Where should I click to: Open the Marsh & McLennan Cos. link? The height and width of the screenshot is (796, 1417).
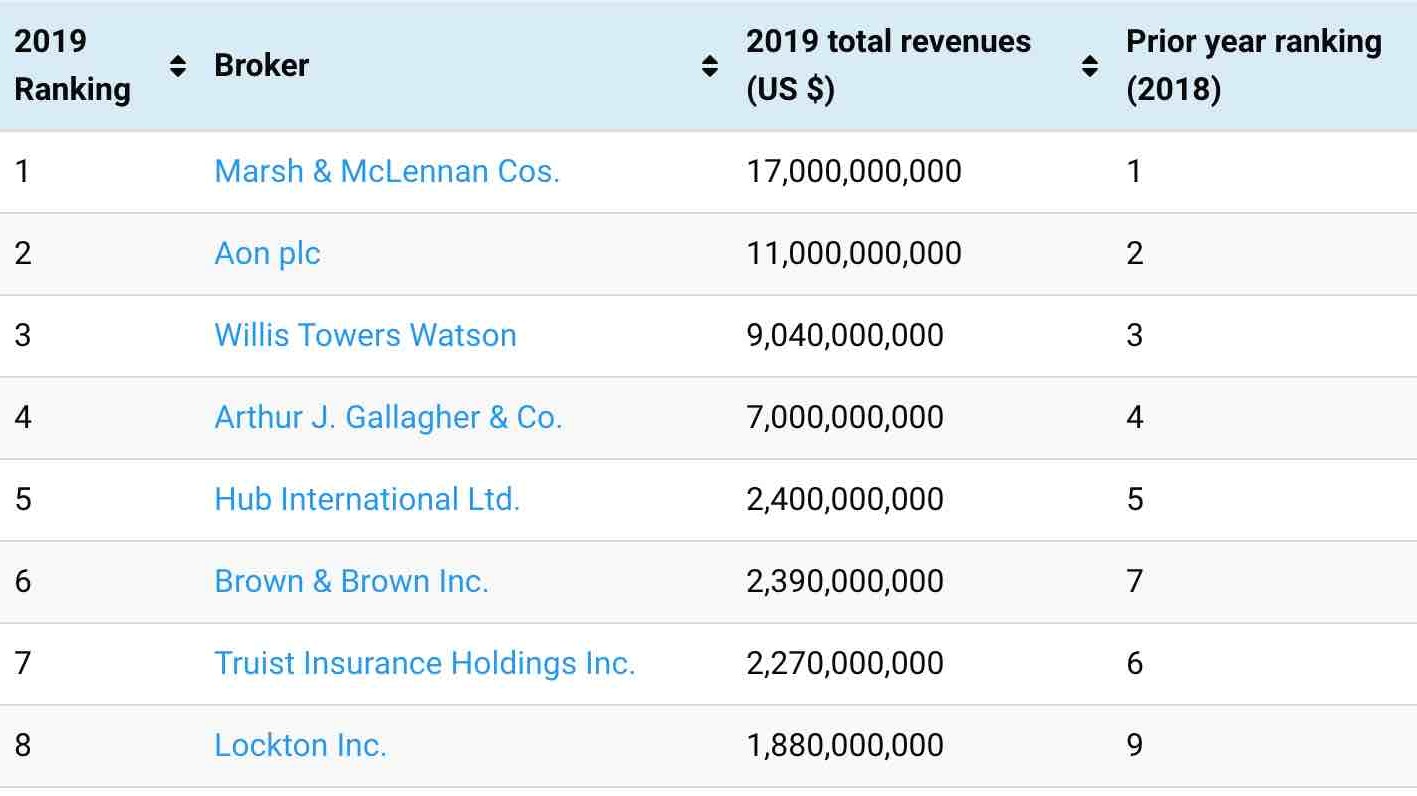click(x=387, y=171)
